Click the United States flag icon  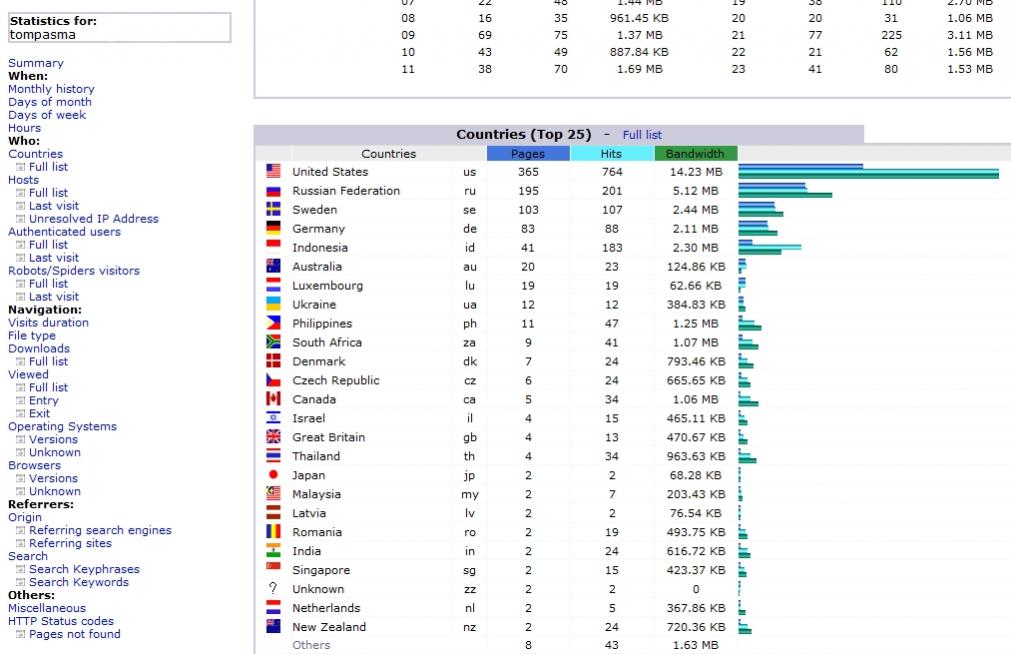pos(273,171)
